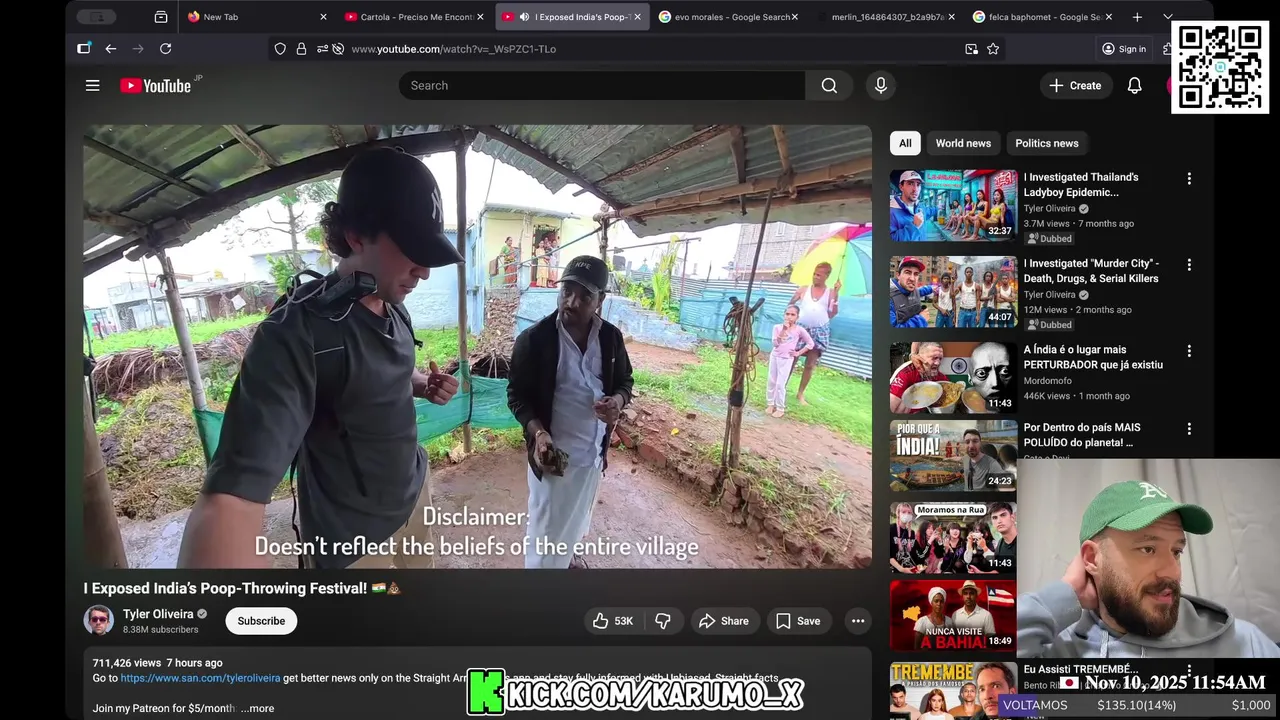Open YouTube notifications bell
This screenshot has height=720, width=1280.
pyautogui.click(x=1134, y=86)
